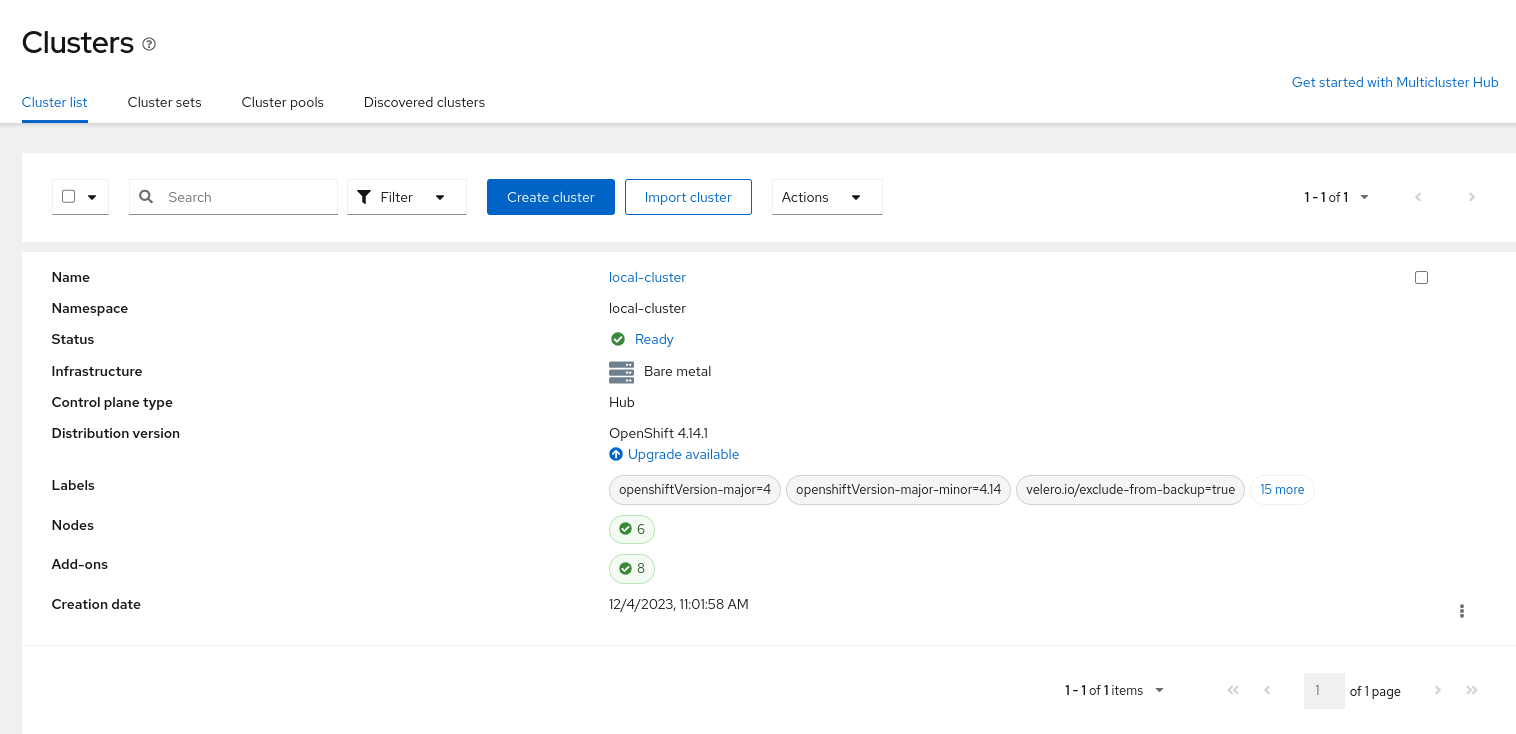Open the Filter dropdown
1516x734 pixels.
click(407, 197)
